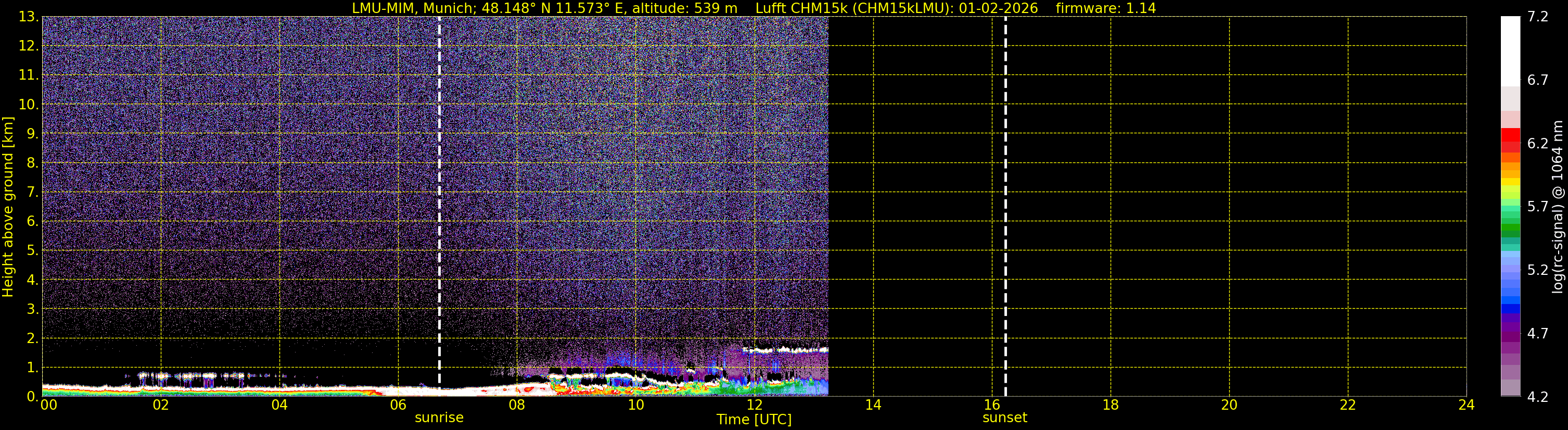Click the time axis tick label 12

click(x=754, y=405)
